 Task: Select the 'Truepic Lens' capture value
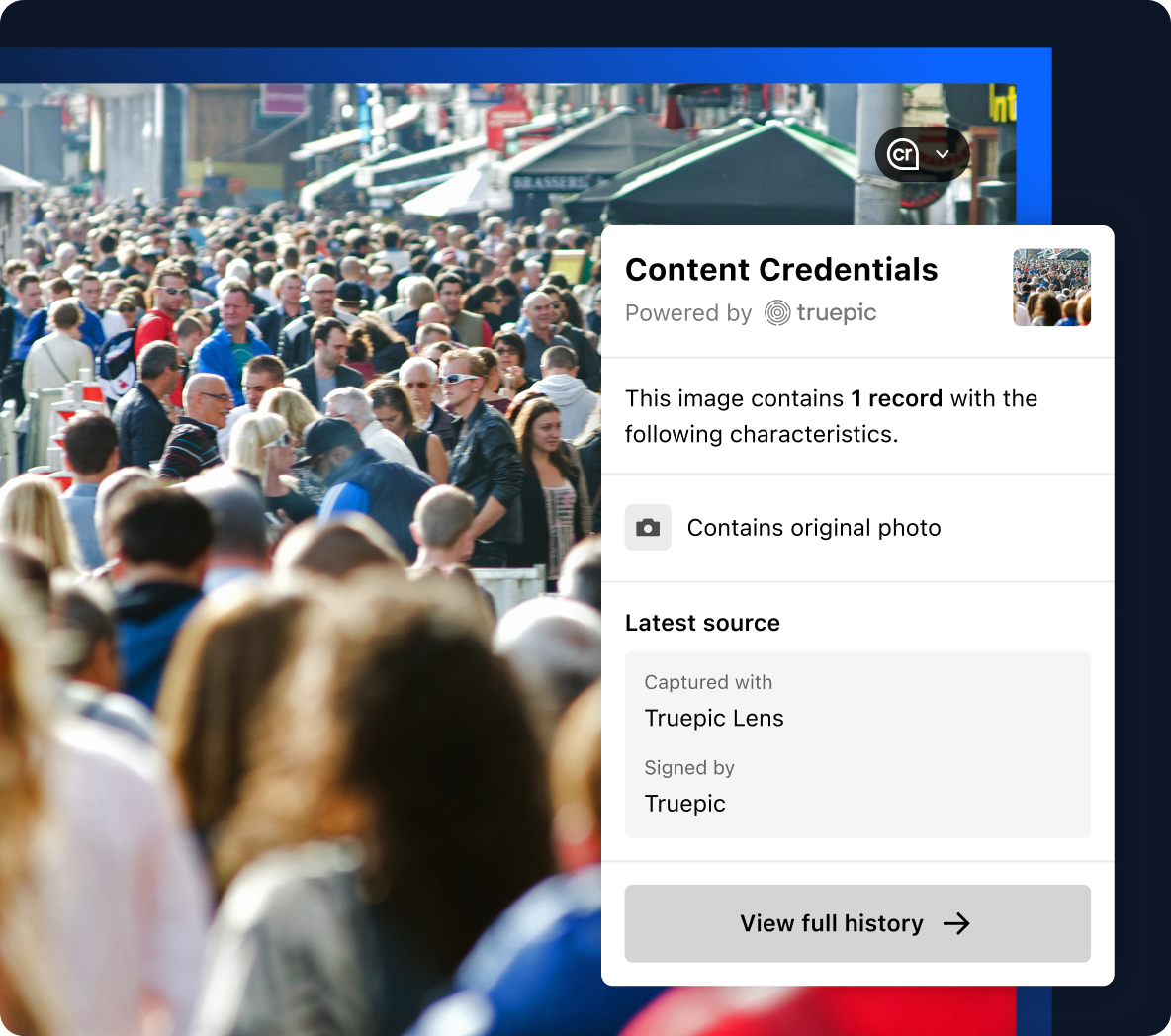pos(714,718)
